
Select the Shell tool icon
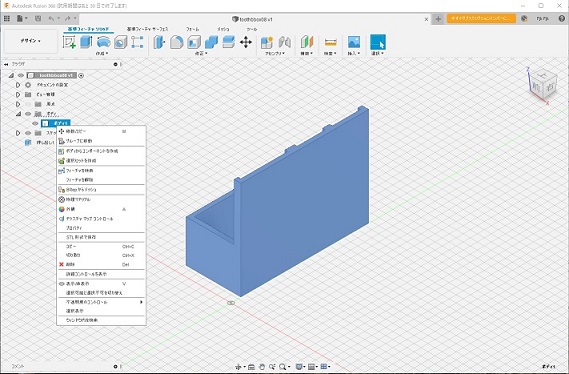point(194,42)
